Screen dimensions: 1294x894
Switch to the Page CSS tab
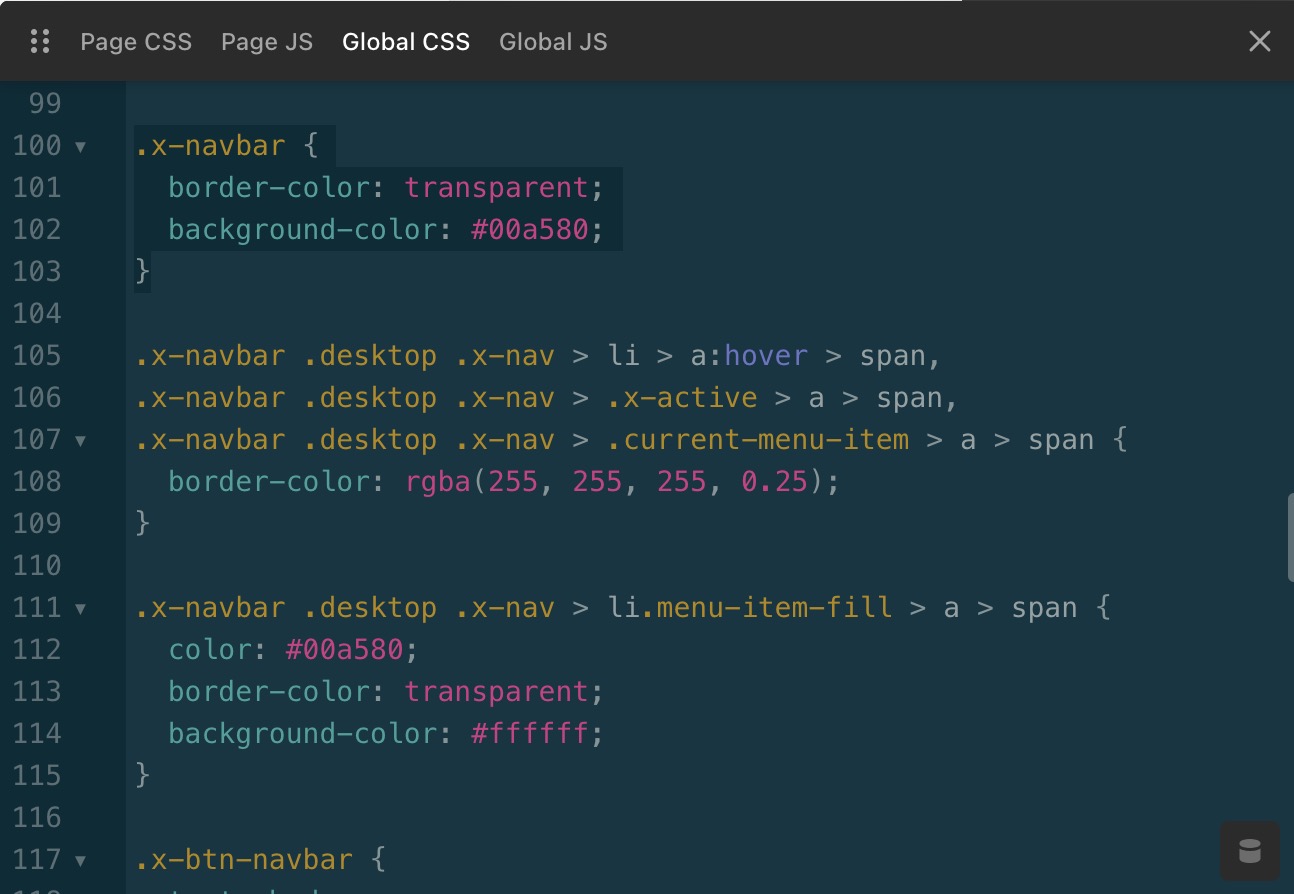click(136, 42)
